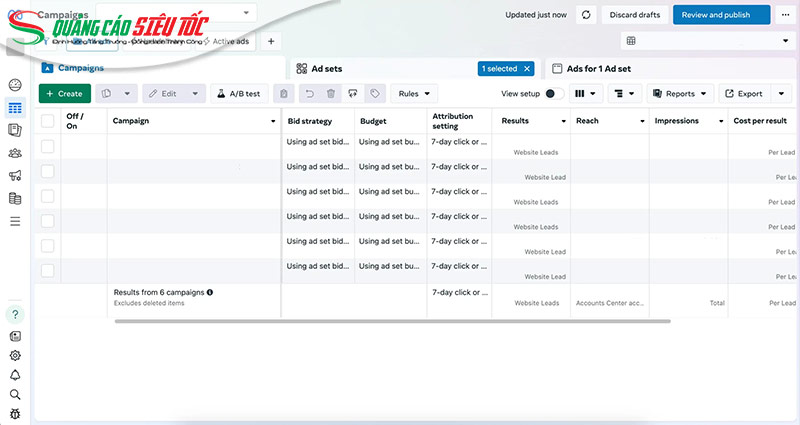Open Account overview gauge icon in sidebar
Screen dimensions: 800x425
[15, 85]
